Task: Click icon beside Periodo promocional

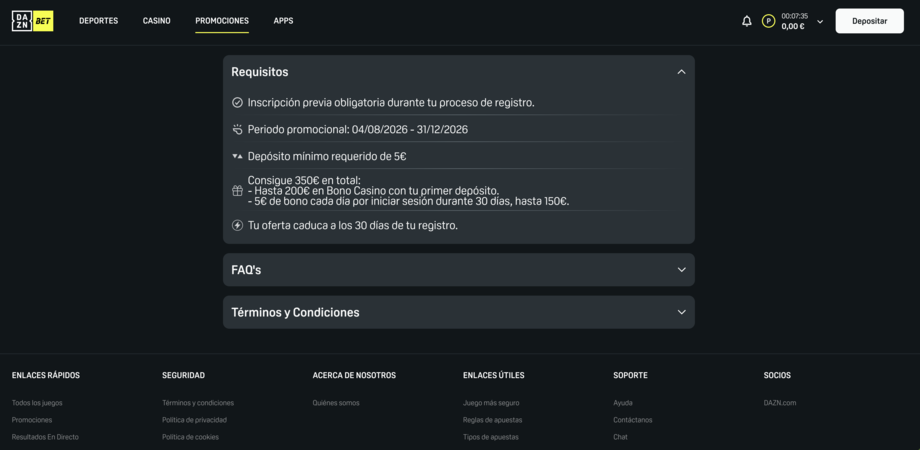Action: click(237, 130)
